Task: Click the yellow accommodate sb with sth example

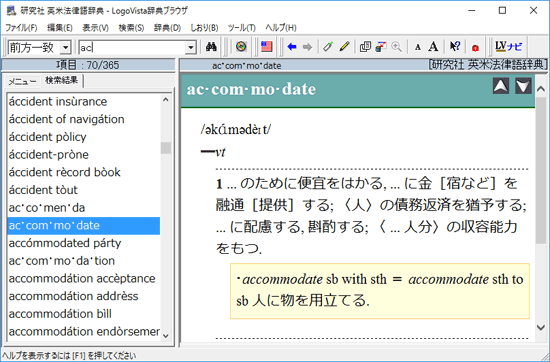Action: [380, 291]
